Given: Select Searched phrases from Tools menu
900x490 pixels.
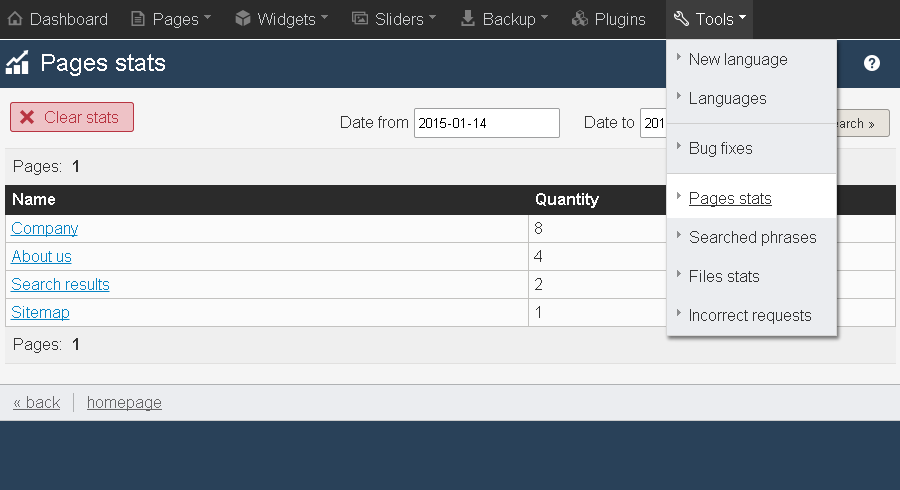Looking at the screenshot, I should (752, 237).
